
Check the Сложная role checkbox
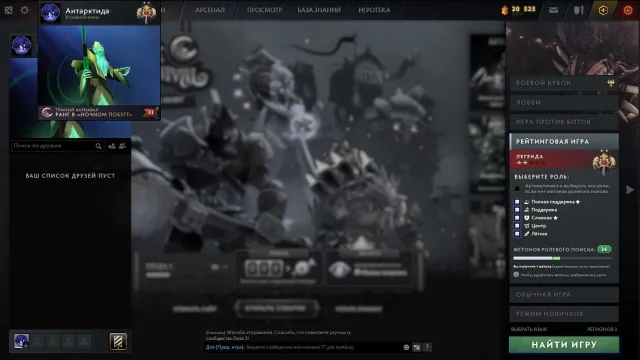coord(517,218)
